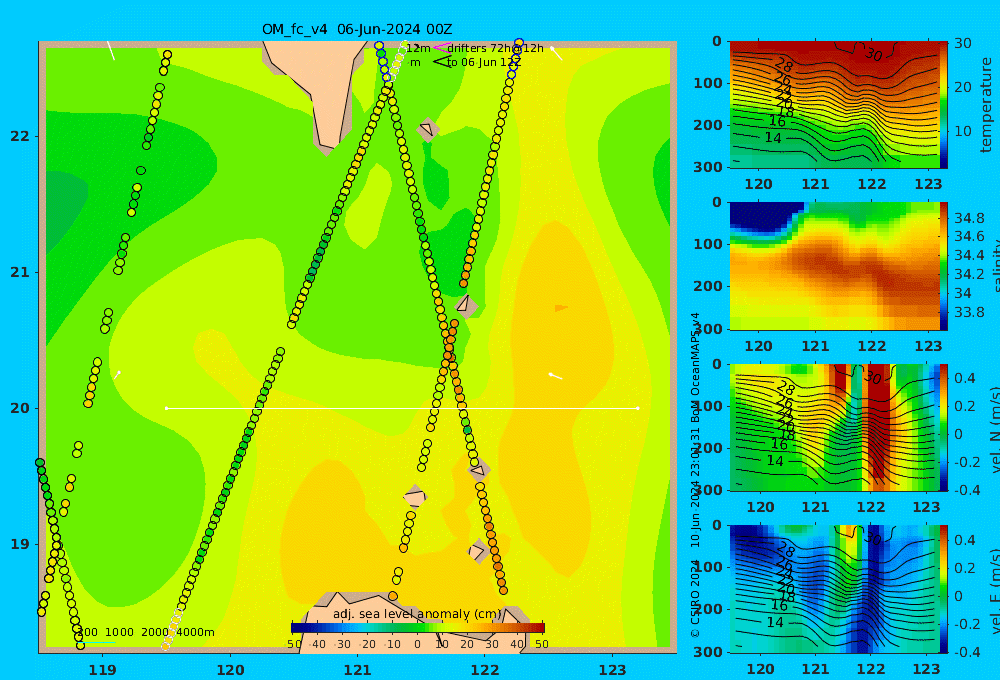The width and height of the screenshot is (1000, 680).
Task: Select the 'to 06 Jun 12Z' legend label
Action: pos(484,63)
